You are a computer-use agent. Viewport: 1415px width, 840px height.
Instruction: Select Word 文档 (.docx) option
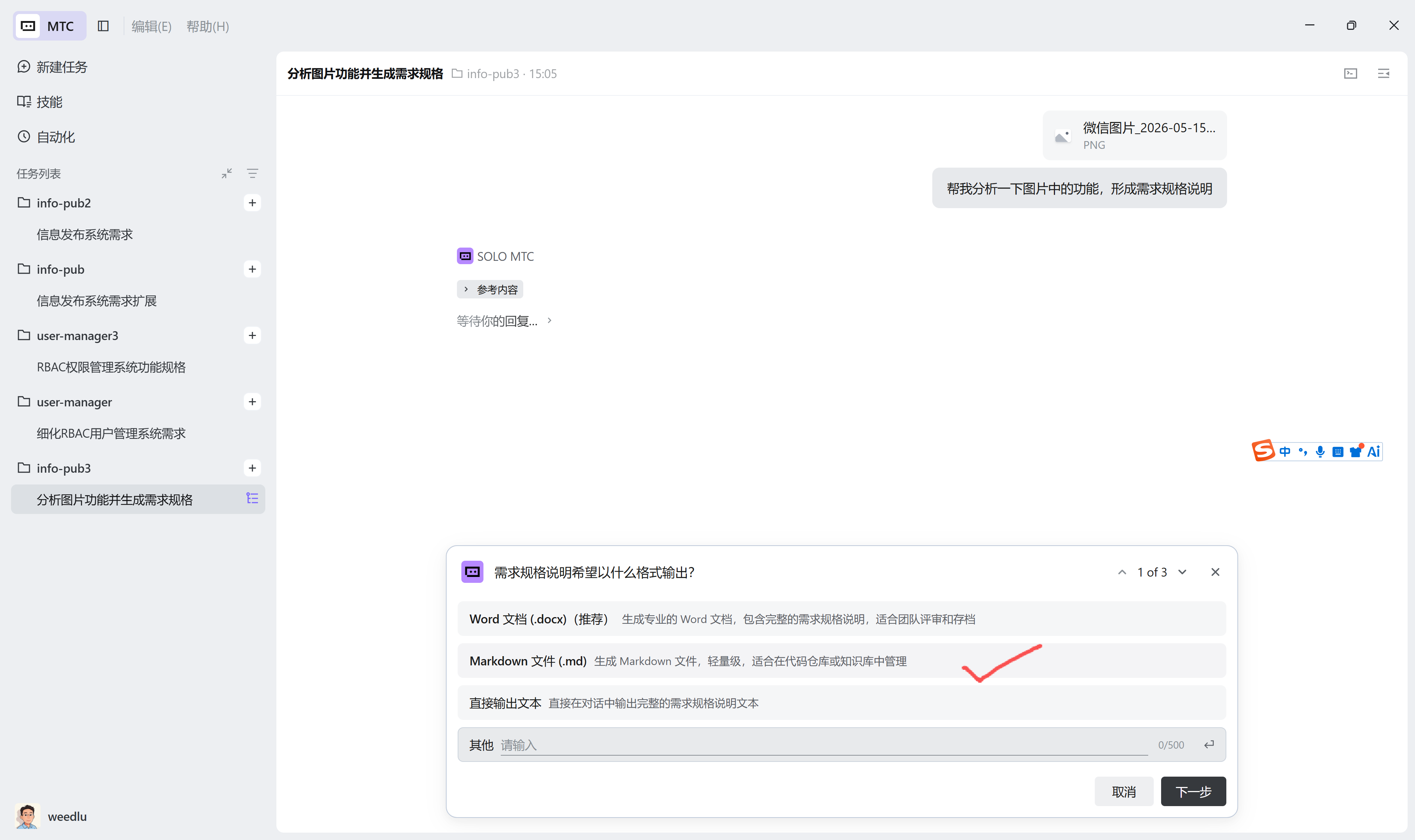tap(842, 619)
